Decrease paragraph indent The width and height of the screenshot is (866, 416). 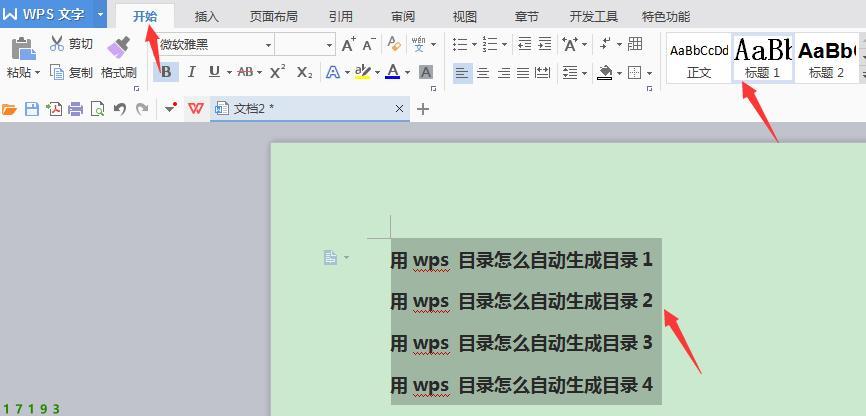pos(525,44)
